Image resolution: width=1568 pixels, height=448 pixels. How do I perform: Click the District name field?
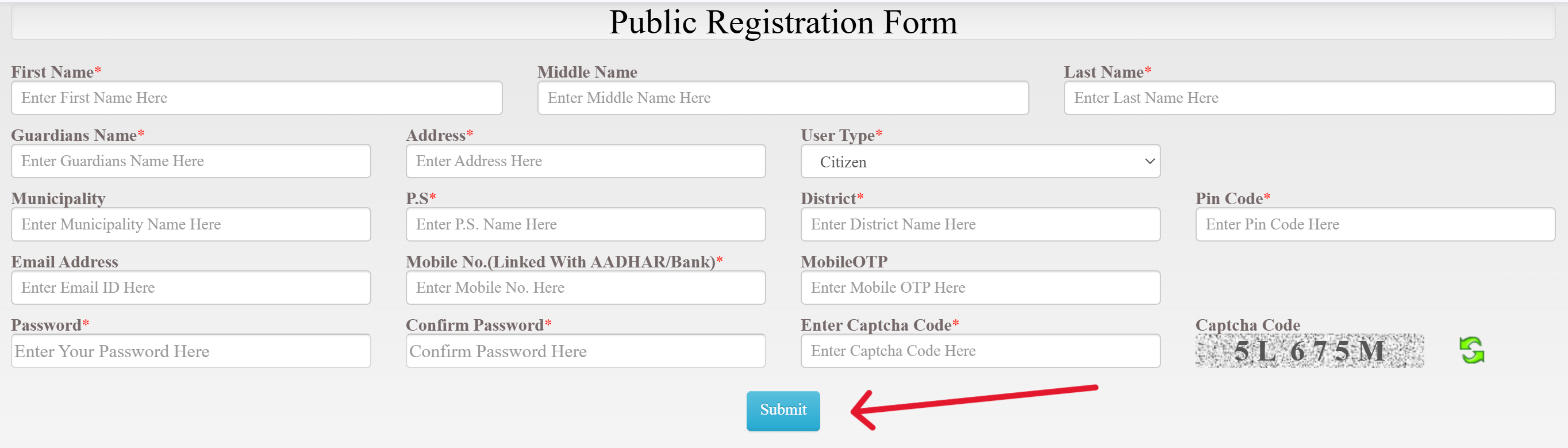(x=979, y=224)
